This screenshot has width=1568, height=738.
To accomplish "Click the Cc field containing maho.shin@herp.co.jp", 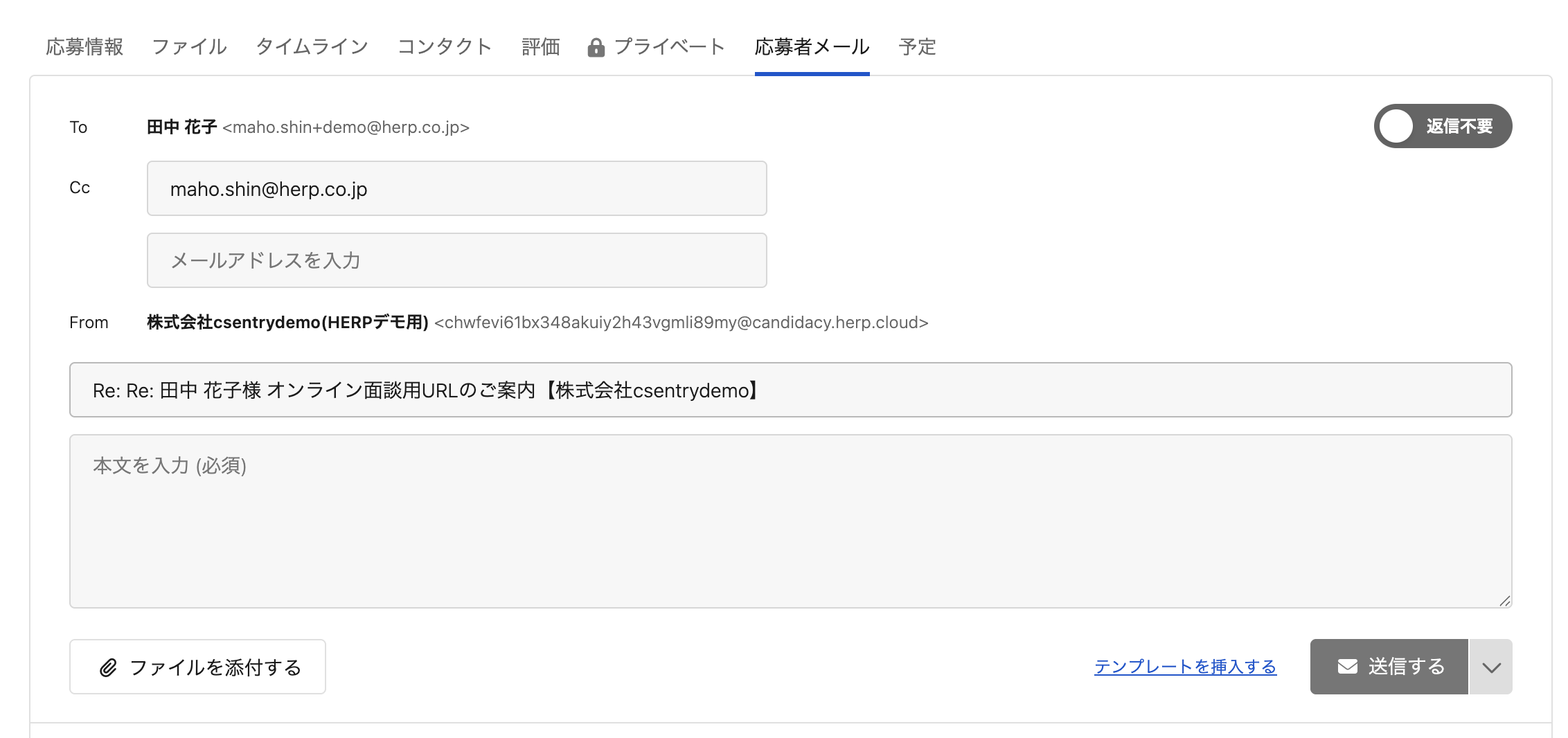I will tap(456, 188).
